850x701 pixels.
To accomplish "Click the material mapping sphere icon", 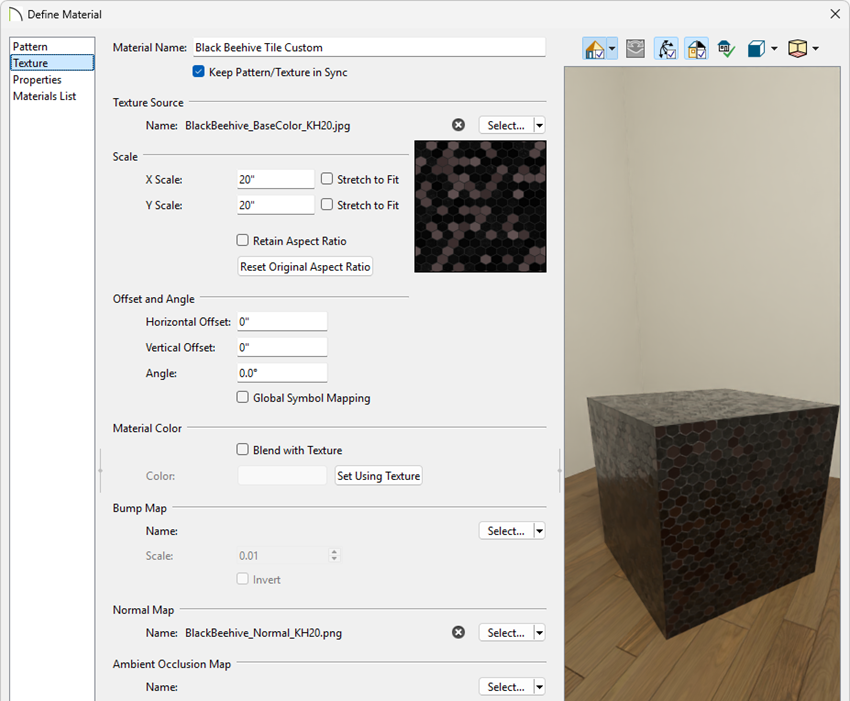I will pos(635,48).
